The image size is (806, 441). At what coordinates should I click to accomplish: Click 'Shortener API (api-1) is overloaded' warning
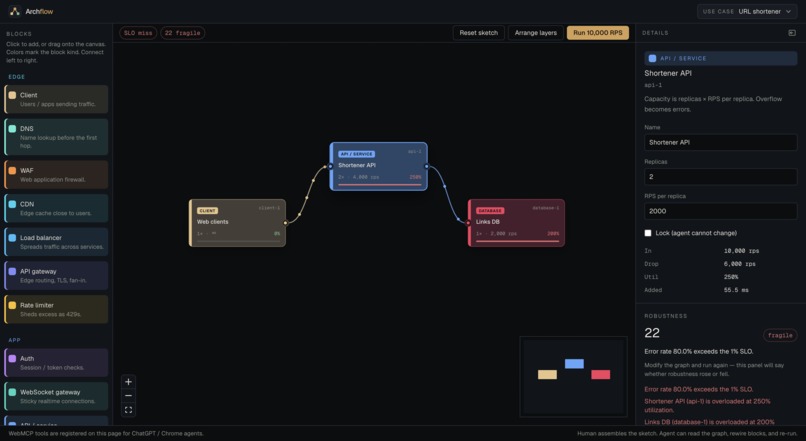coord(707,406)
